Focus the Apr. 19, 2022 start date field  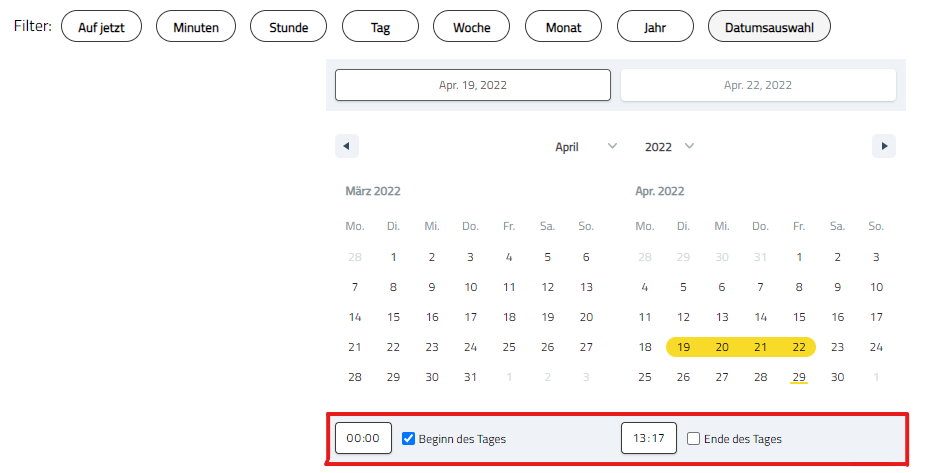(x=472, y=85)
